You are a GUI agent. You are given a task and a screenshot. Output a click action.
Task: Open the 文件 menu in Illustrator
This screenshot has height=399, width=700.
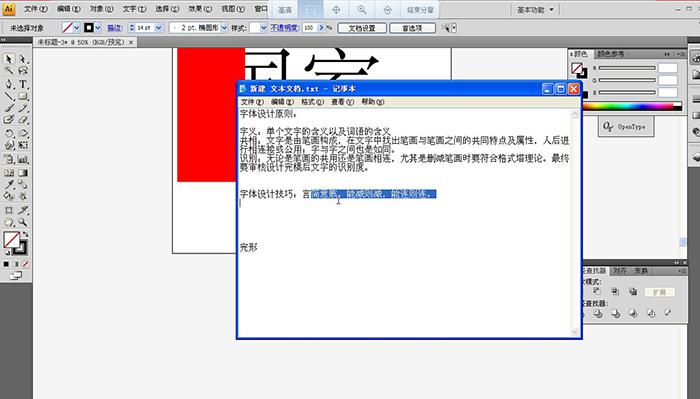point(36,9)
